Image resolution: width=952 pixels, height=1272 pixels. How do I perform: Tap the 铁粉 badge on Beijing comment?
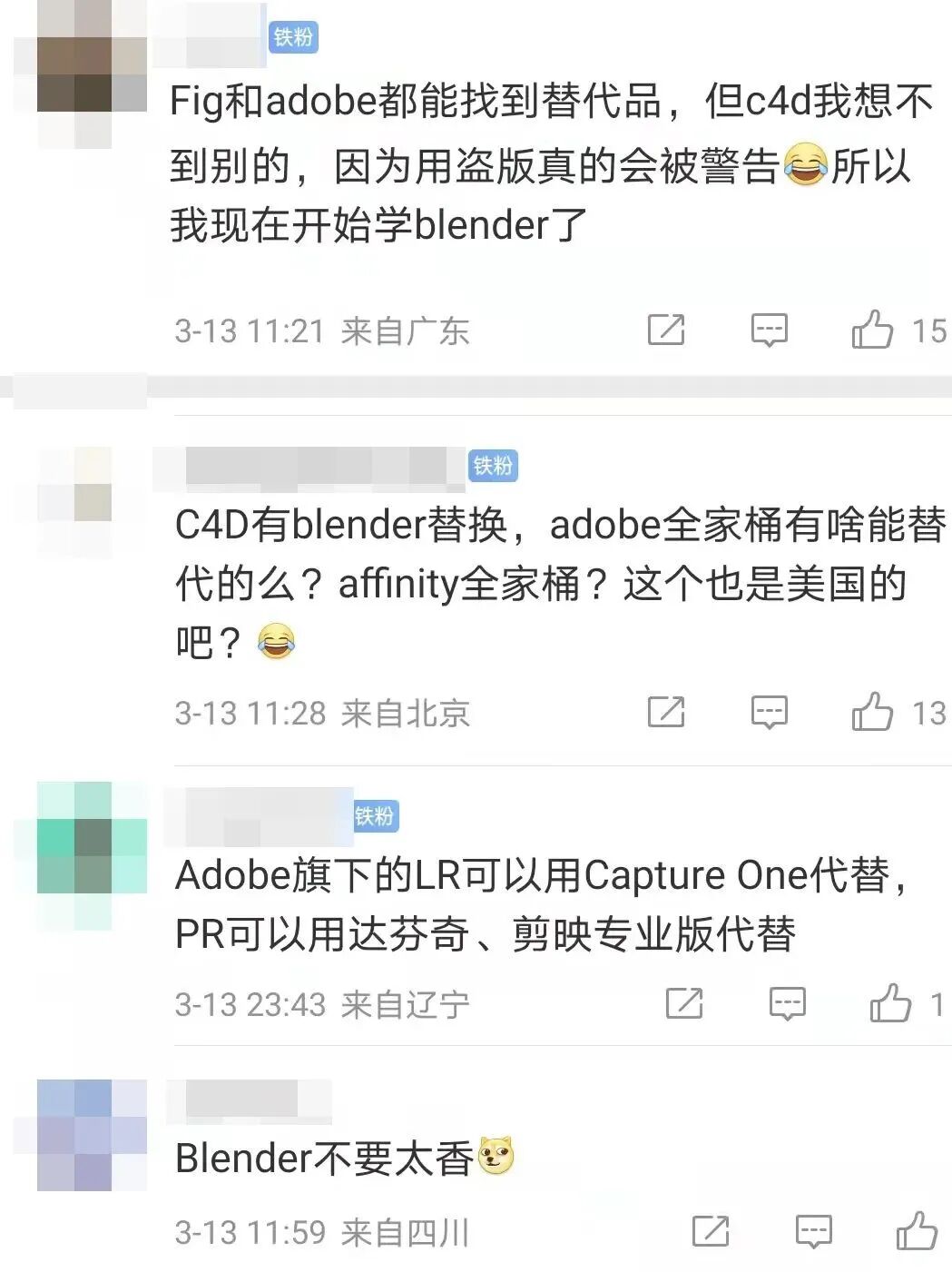pos(493,466)
